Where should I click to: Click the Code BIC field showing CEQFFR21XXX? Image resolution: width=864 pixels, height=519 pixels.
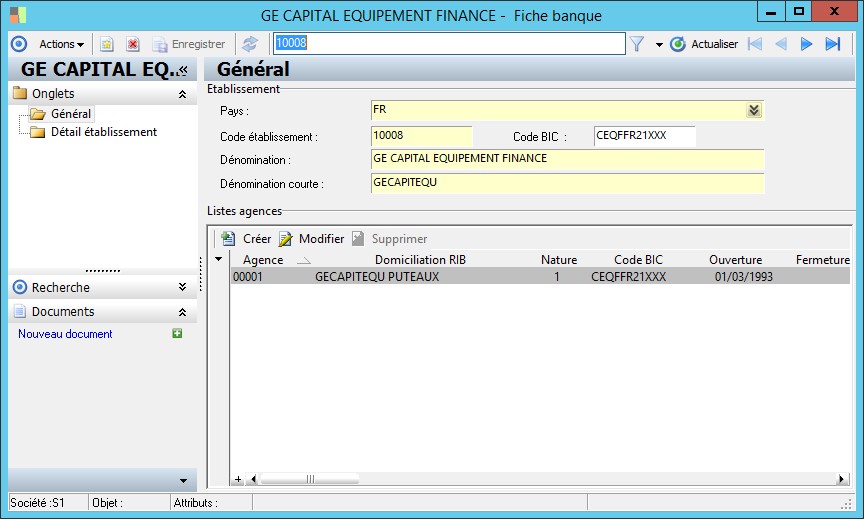pyautogui.click(x=645, y=136)
